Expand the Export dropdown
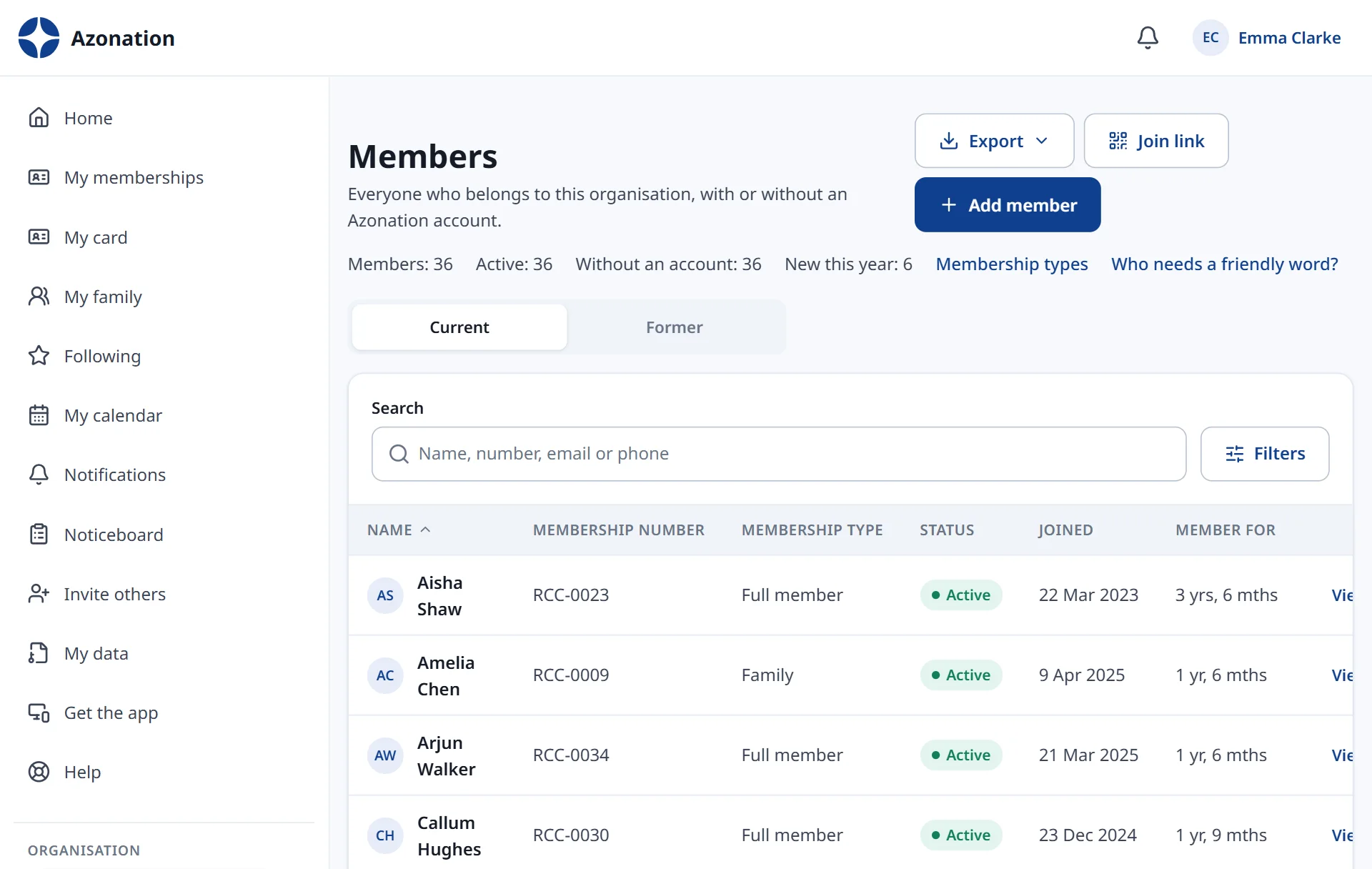 click(x=994, y=141)
